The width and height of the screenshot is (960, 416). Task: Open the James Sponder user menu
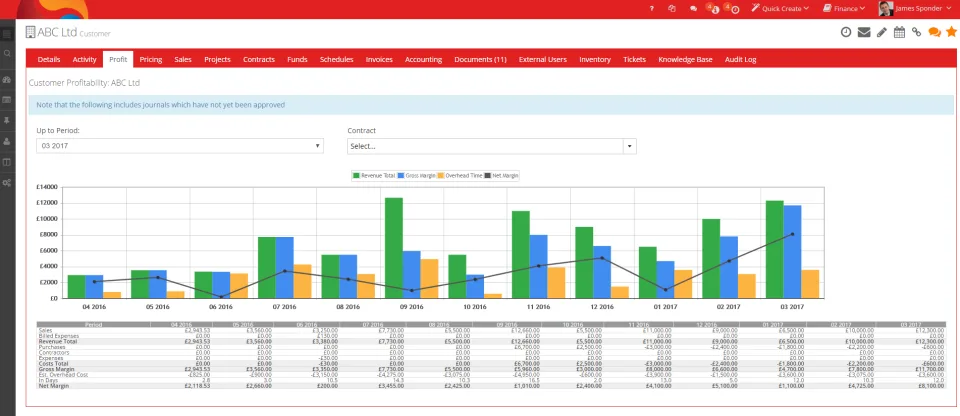pyautogui.click(x=917, y=9)
